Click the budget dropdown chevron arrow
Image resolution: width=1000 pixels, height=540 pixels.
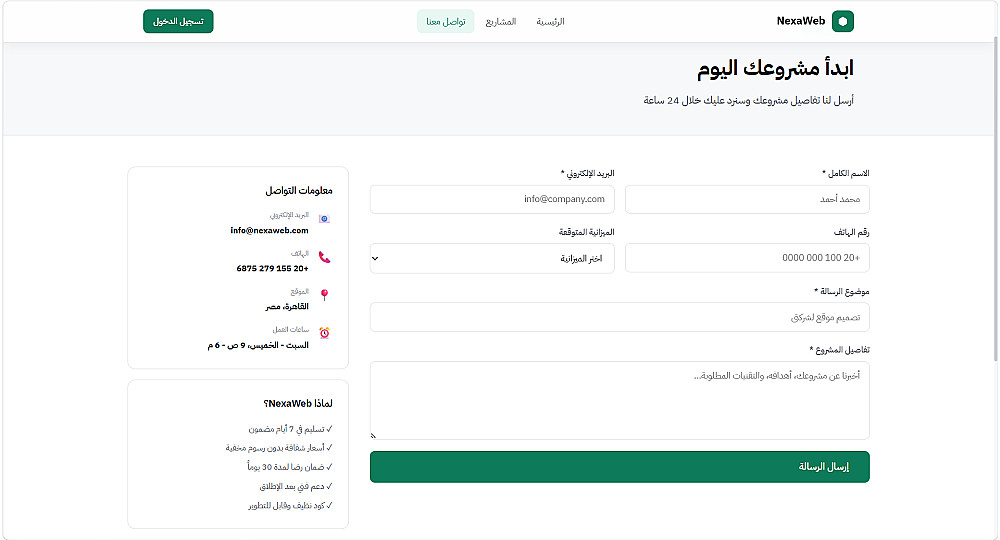(375, 258)
